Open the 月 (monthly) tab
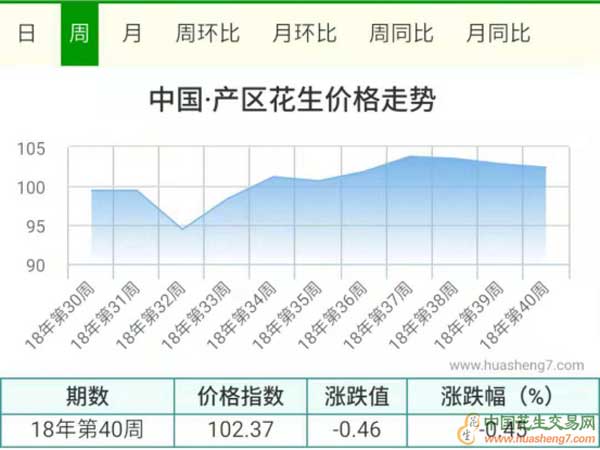Screen dimensions: 600x450 click(x=132, y=33)
